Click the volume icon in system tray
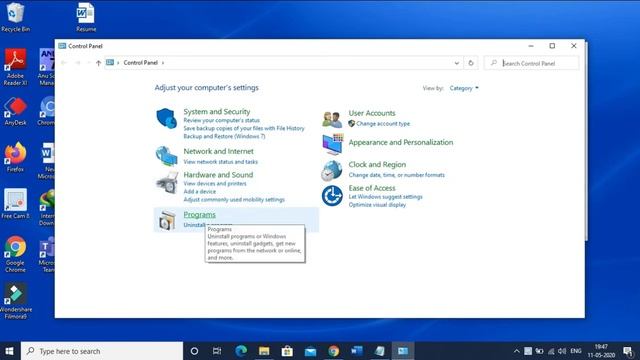640x360 pixels. (562, 351)
